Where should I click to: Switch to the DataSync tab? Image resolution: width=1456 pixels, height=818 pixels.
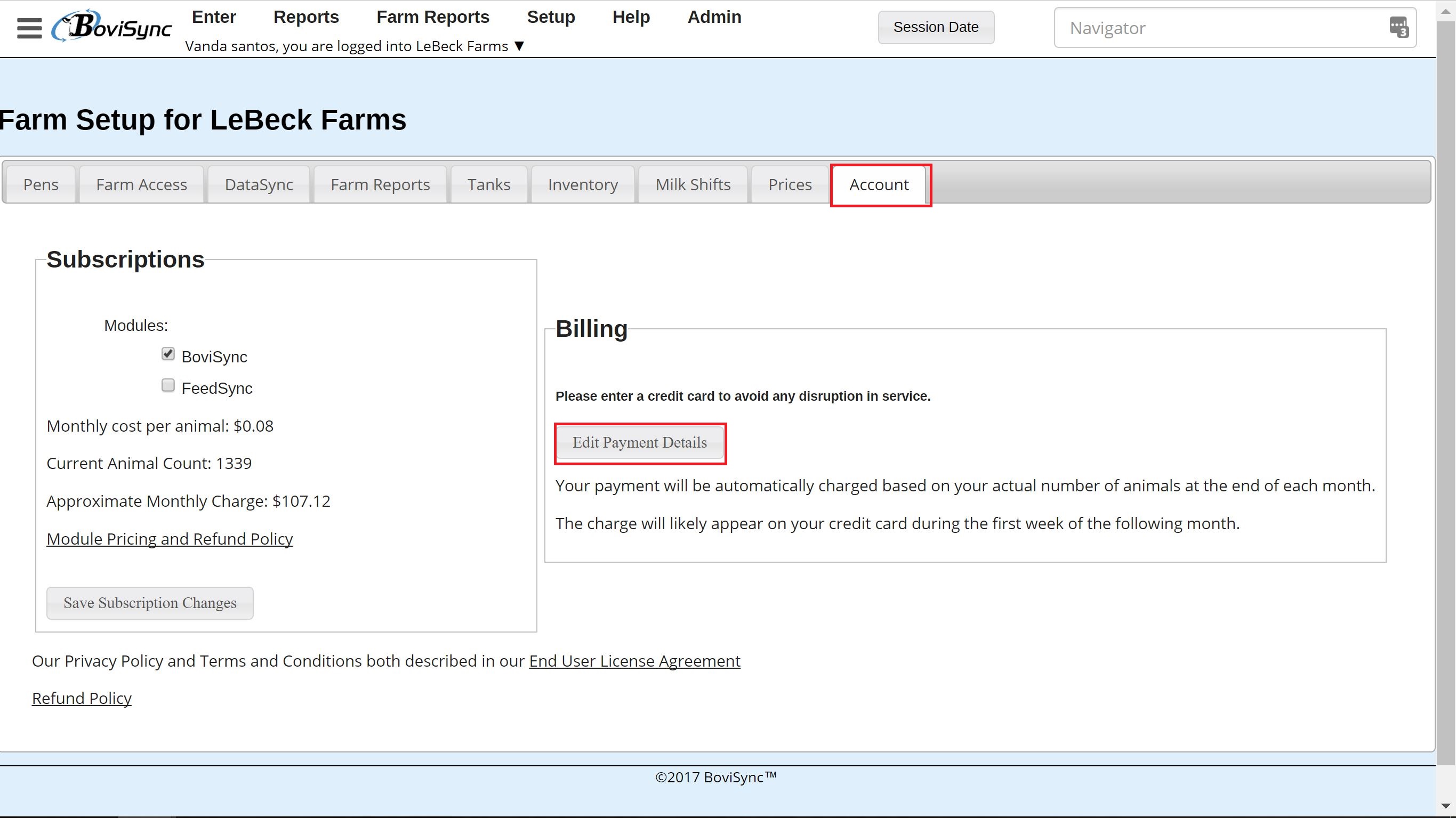click(258, 185)
